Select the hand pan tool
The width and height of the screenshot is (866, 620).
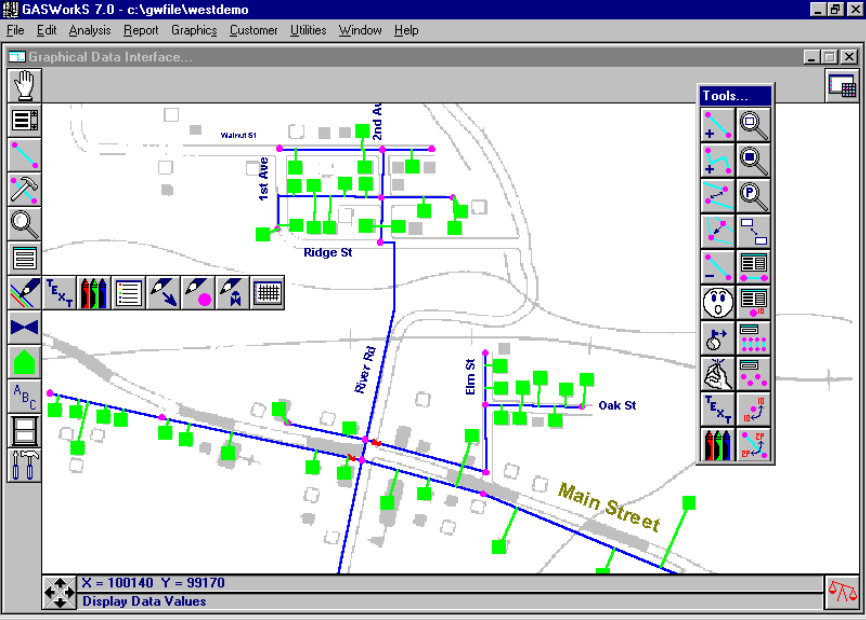tap(24, 85)
